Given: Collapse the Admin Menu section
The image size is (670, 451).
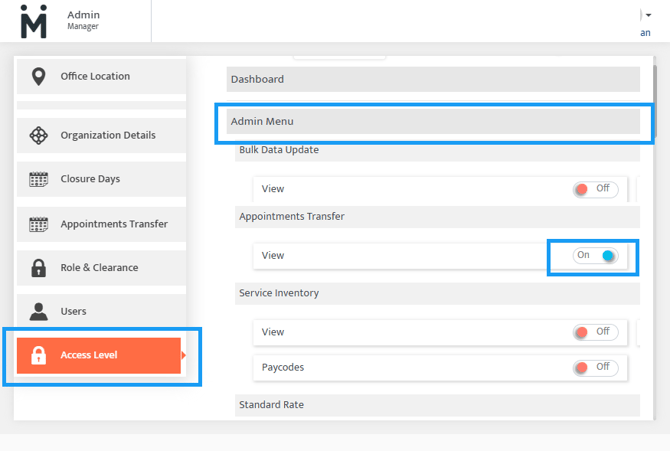Looking at the screenshot, I should coord(433,121).
